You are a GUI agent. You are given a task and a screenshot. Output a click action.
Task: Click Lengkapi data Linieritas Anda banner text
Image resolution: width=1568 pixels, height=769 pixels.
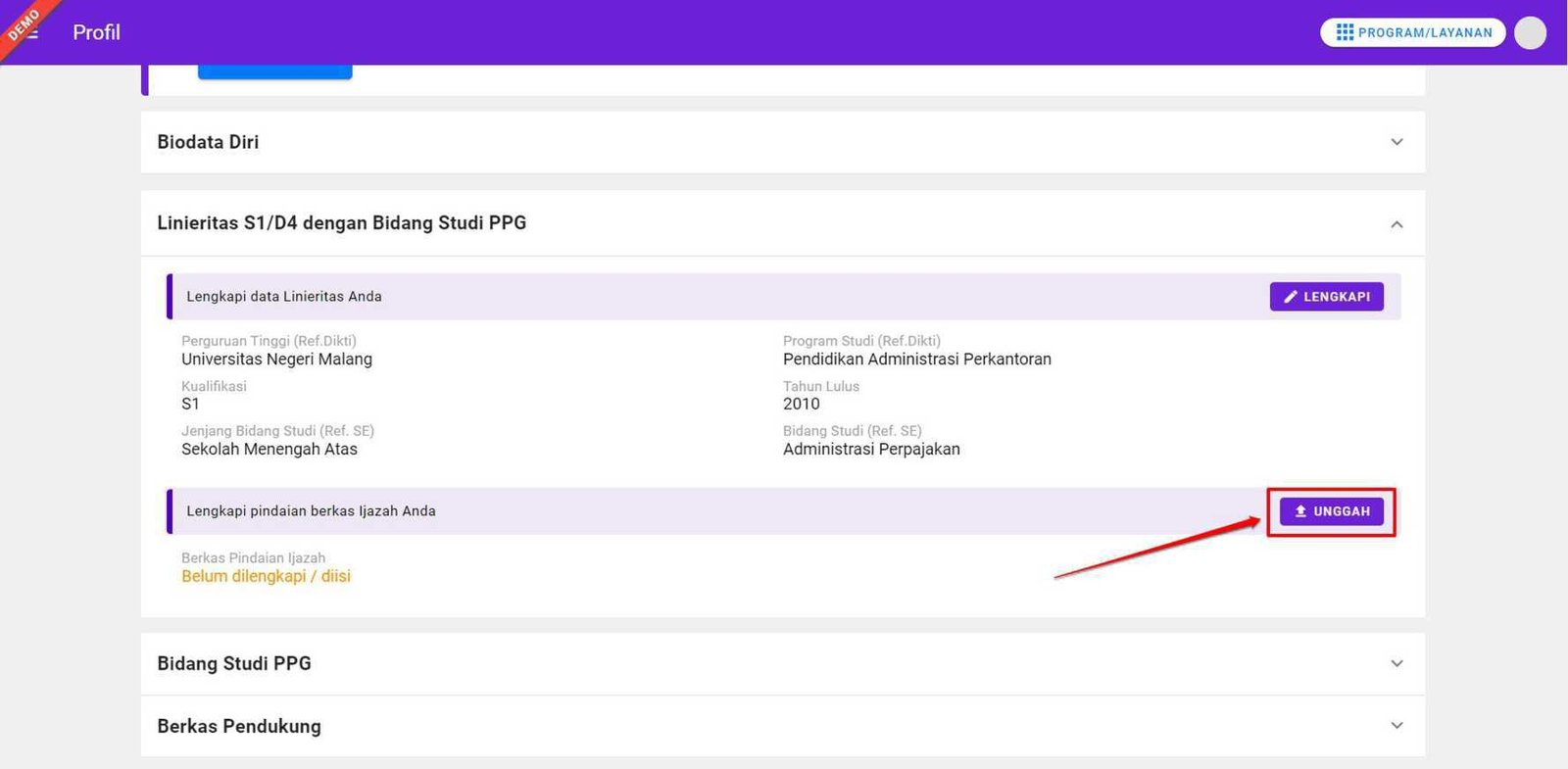[284, 297]
